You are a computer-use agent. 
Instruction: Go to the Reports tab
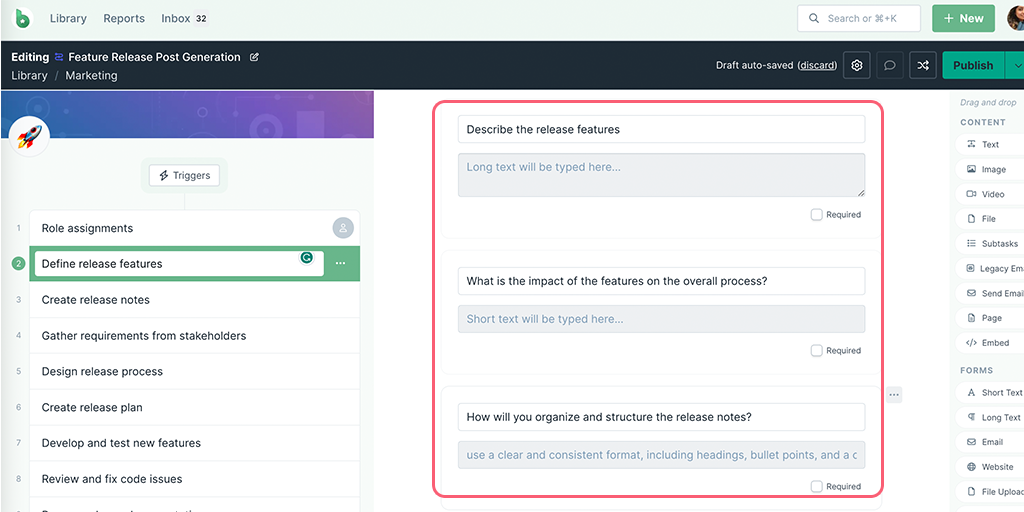click(x=124, y=18)
